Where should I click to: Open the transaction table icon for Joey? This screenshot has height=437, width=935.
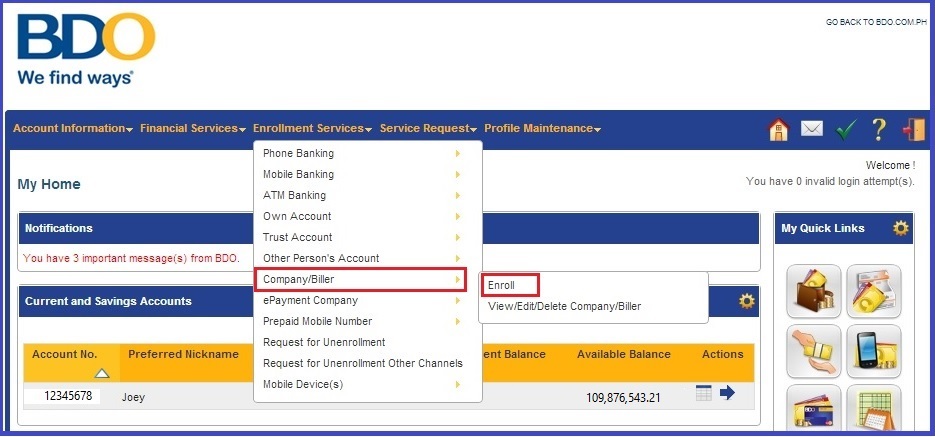click(x=704, y=393)
